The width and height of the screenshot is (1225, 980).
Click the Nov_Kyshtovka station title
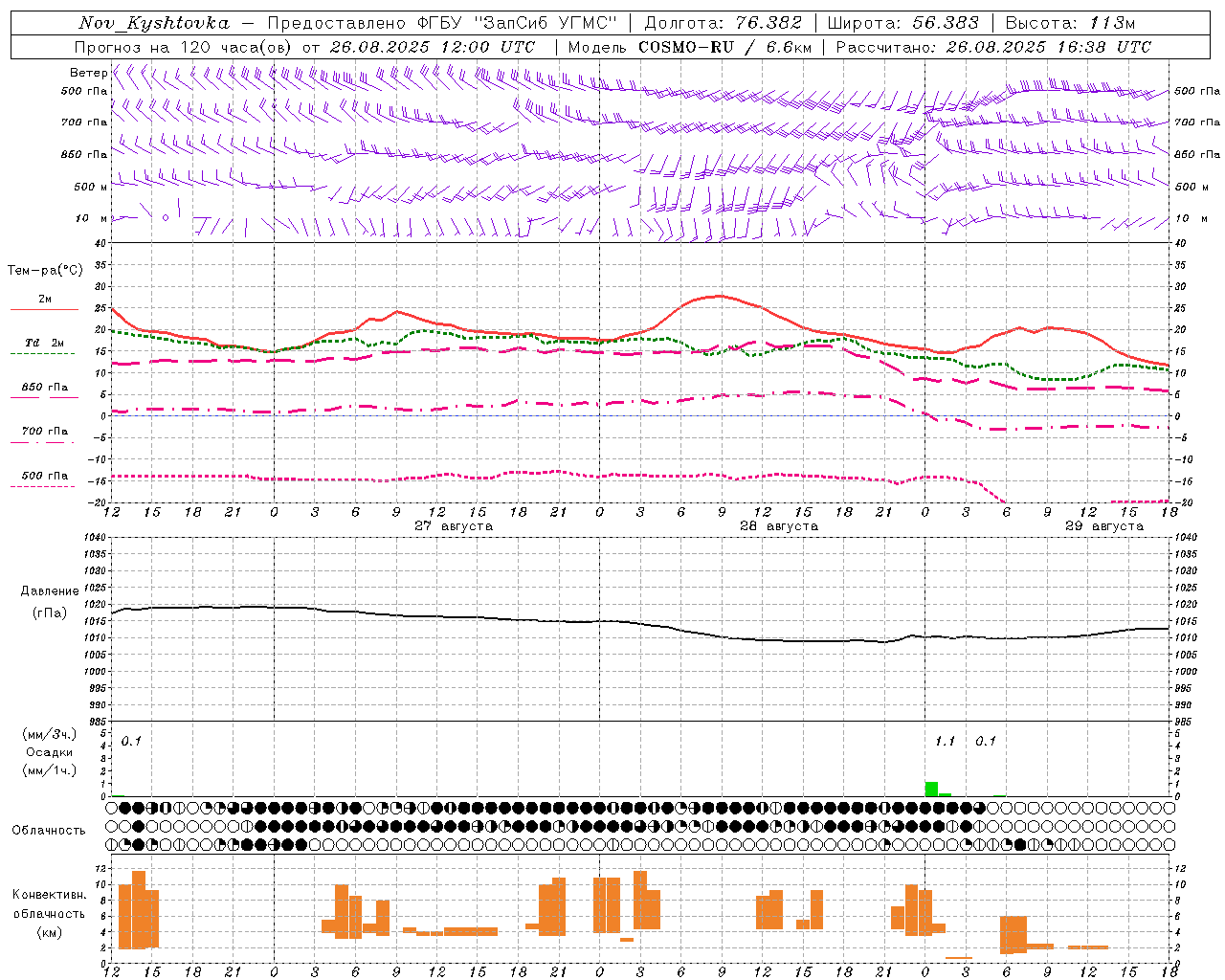coord(154,23)
